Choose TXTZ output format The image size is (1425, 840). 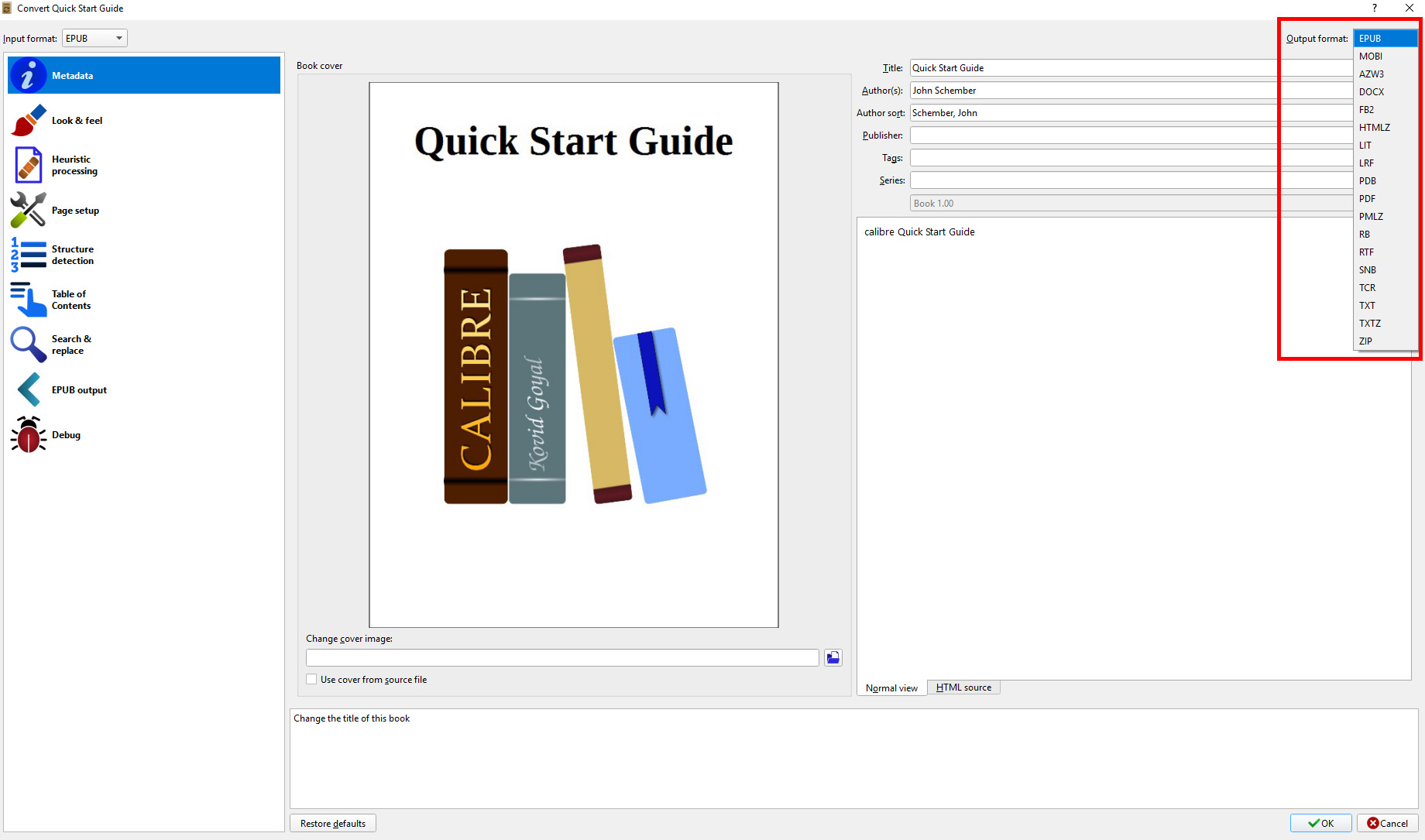point(1386,323)
